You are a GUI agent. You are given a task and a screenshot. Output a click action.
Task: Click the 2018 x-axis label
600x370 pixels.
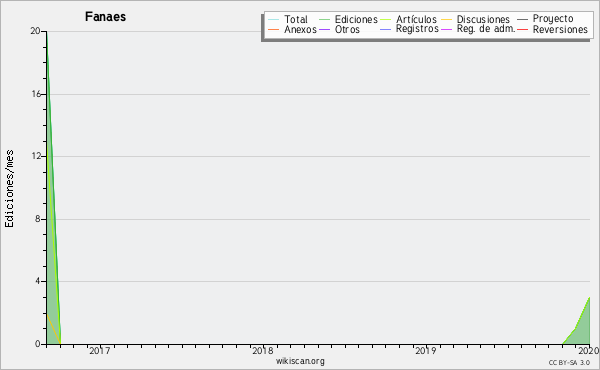pyautogui.click(x=263, y=351)
